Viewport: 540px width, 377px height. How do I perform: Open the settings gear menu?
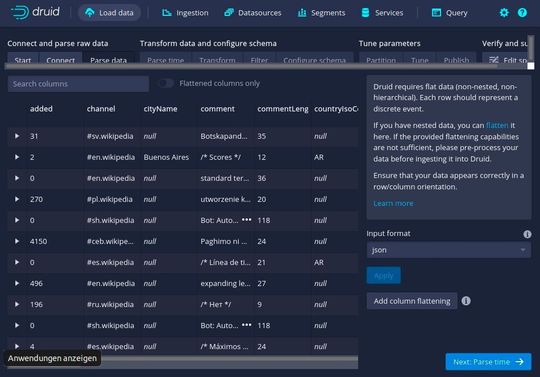(x=504, y=13)
